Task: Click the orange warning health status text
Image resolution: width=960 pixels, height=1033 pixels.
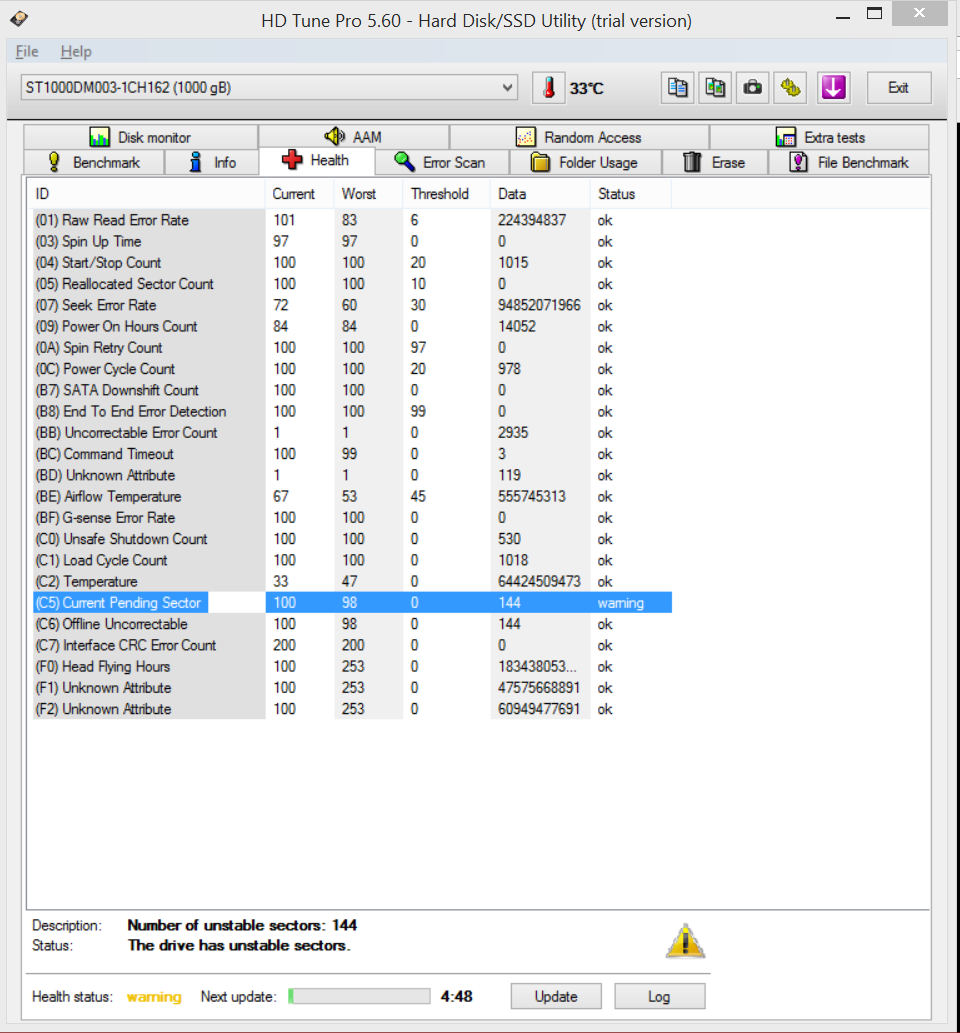Action: 154,997
